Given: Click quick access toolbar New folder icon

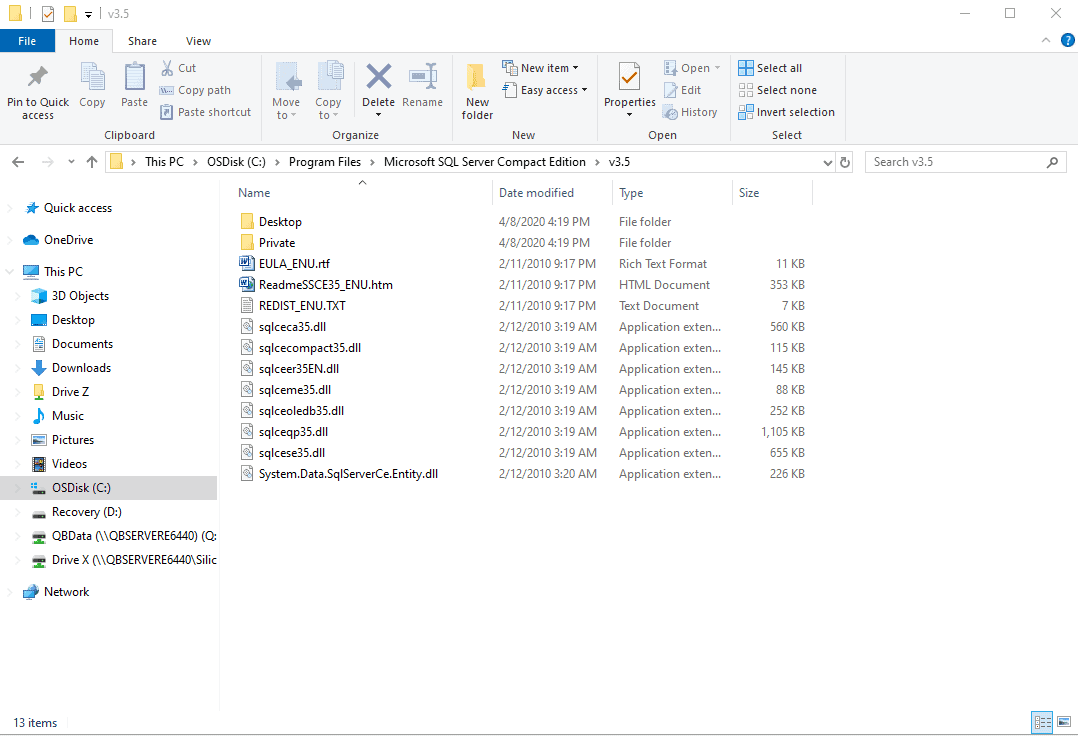Looking at the screenshot, I should pyautogui.click(x=69, y=14).
